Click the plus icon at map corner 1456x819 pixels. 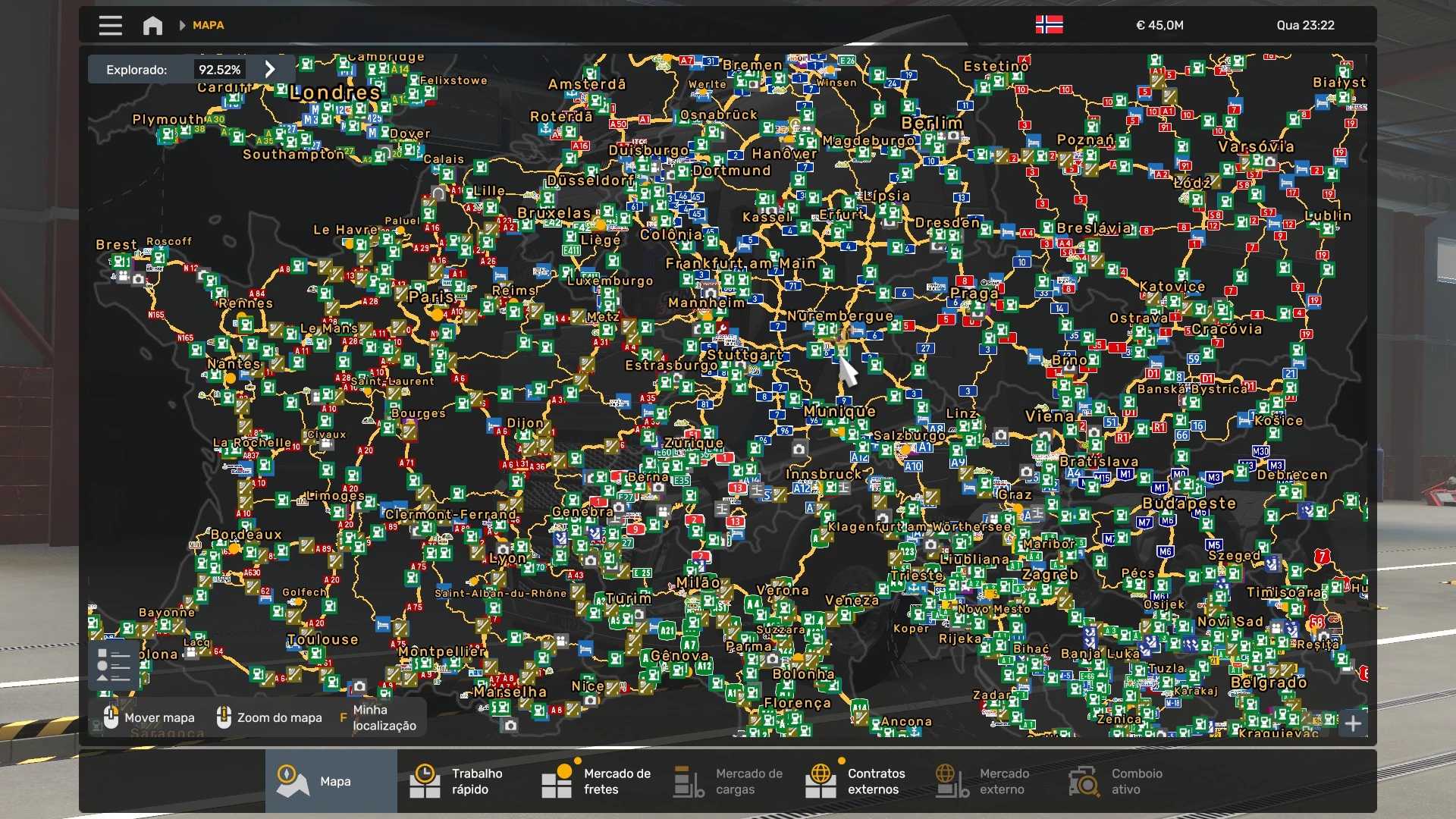point(1353,723)
